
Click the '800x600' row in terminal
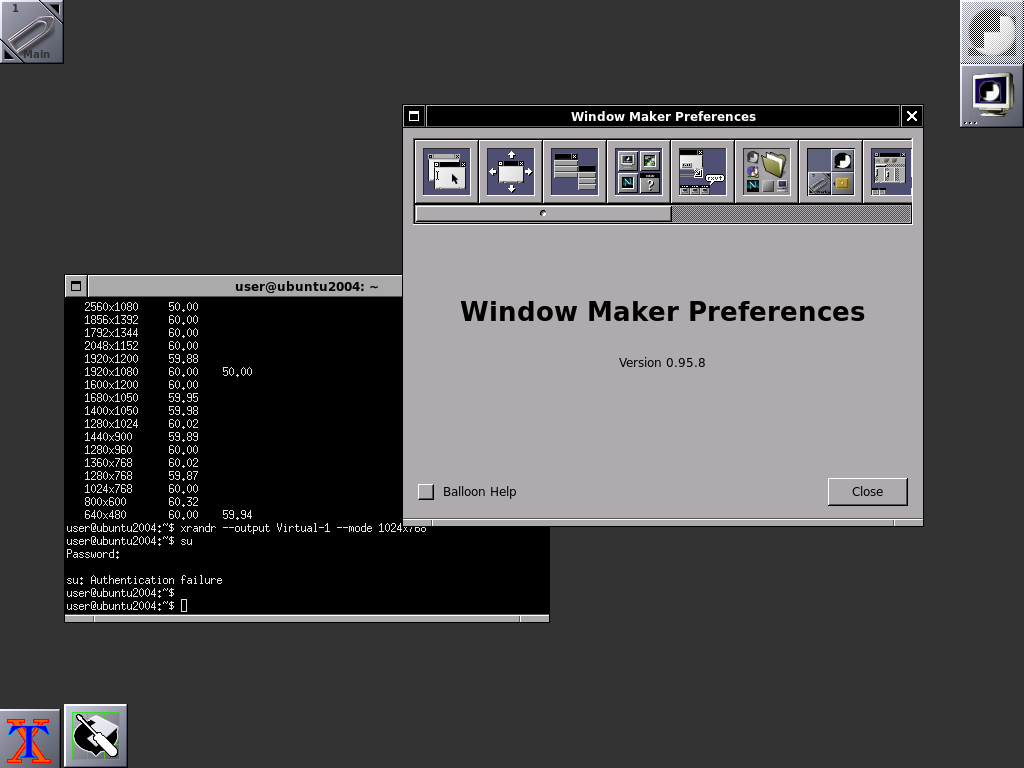coord(142,502)
